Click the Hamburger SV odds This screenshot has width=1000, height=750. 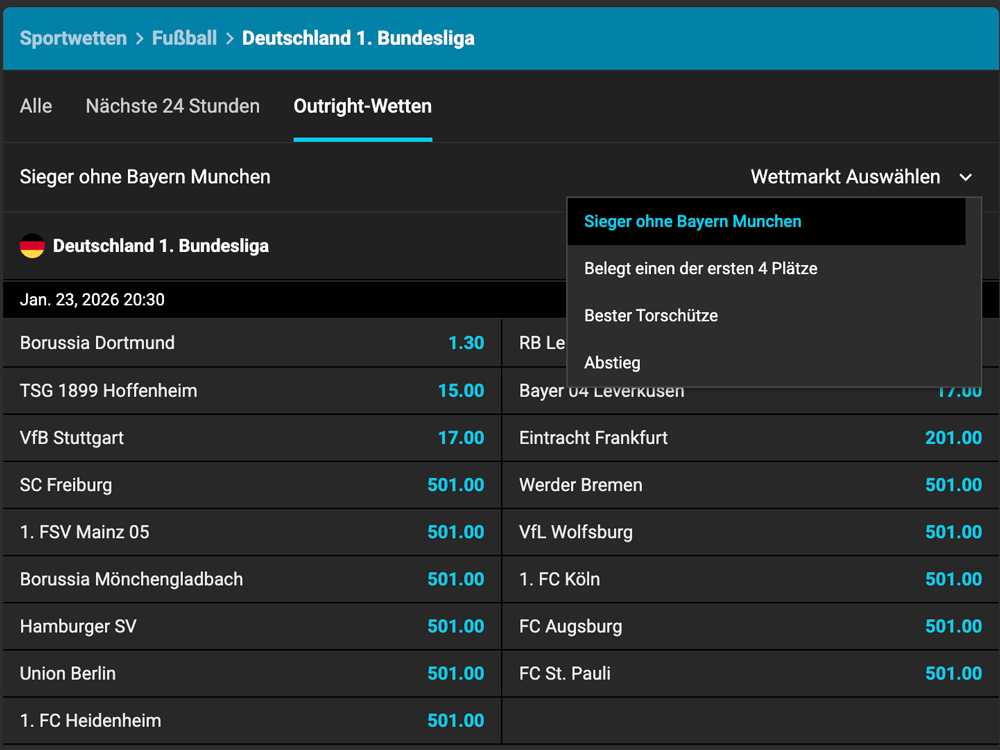pyautogui.click(x=456, y=626)
